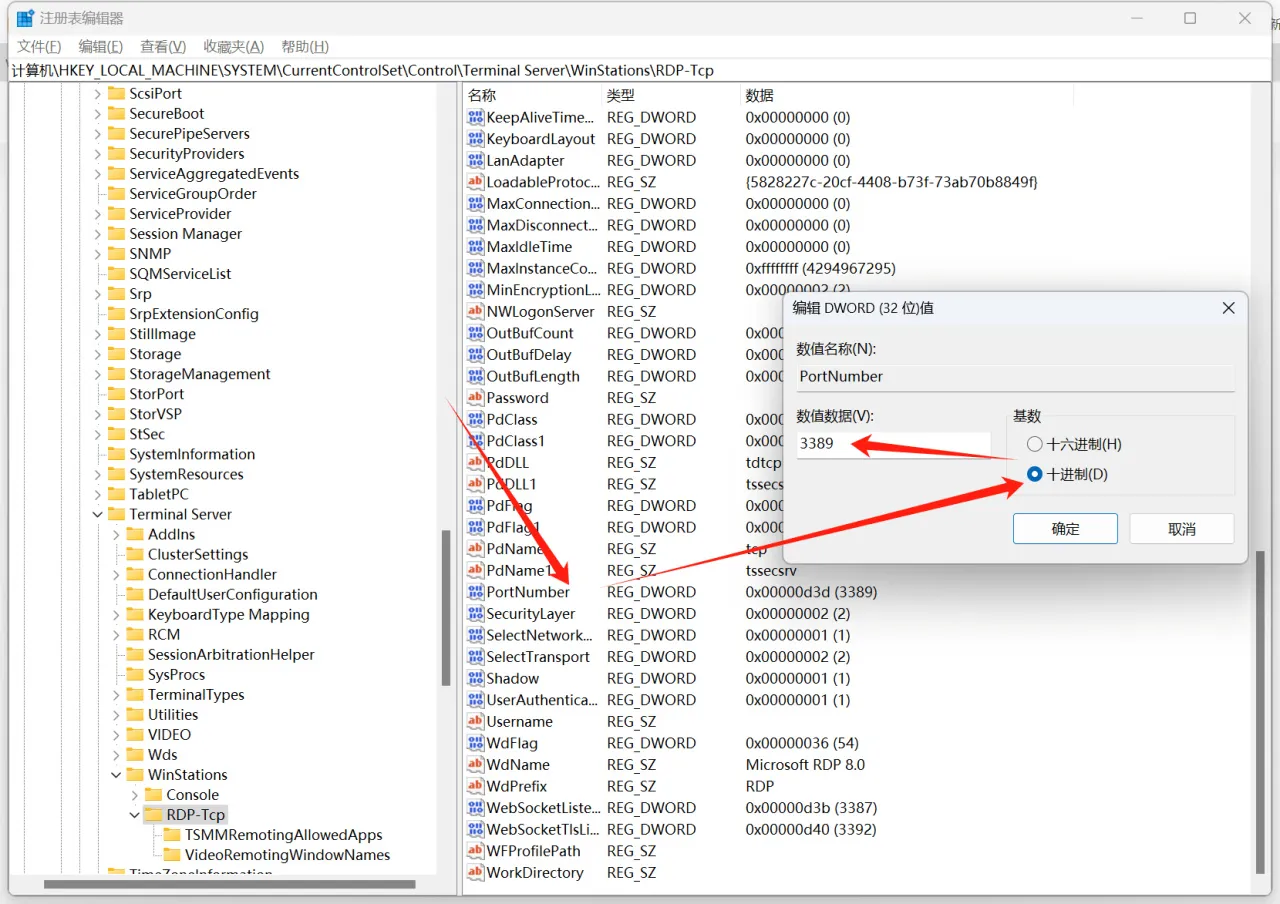
Task: Select the ServiceGroupOrder tree item
Action: click(193, 193)
